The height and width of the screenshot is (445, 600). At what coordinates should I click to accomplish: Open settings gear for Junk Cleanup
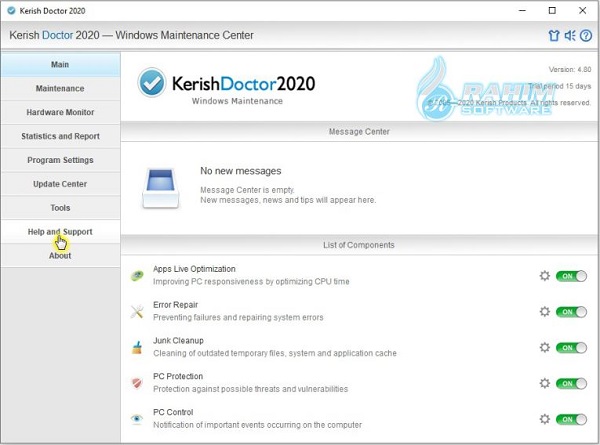(x=545, y=347)
